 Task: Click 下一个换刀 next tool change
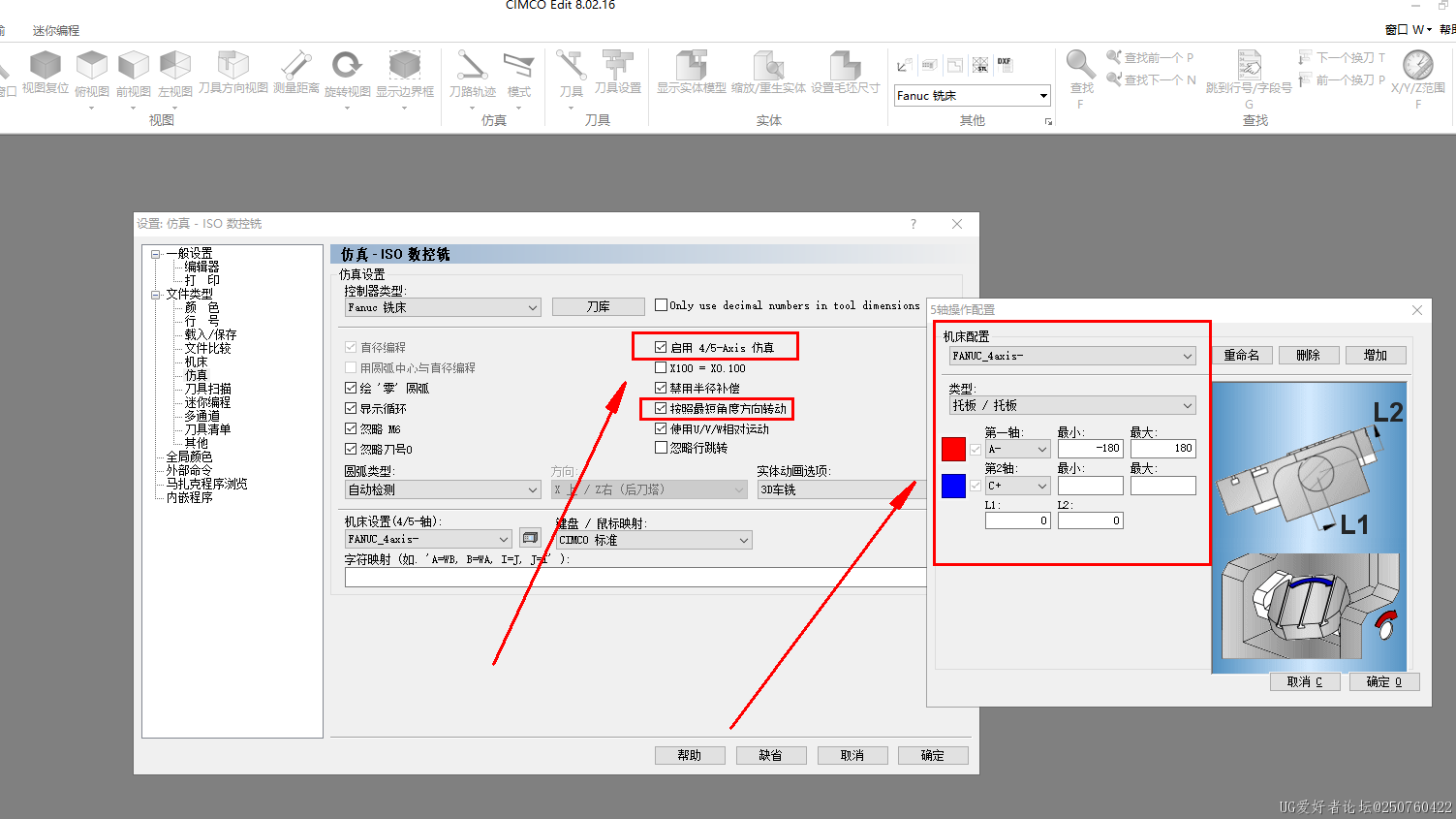pyautogui.click(x=1342, y=58)
